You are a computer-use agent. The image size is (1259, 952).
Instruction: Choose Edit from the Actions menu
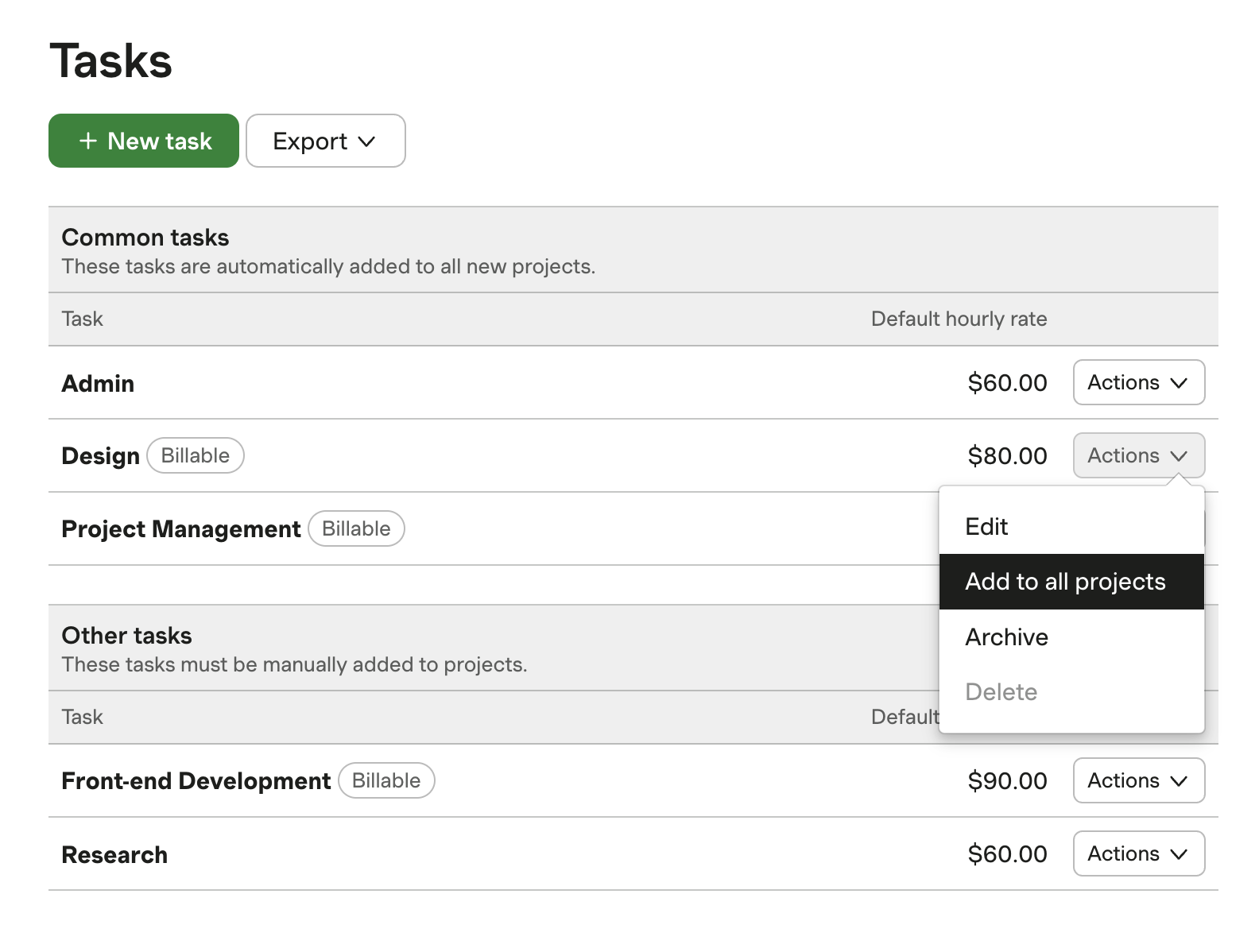click(x=1071, y=526)
